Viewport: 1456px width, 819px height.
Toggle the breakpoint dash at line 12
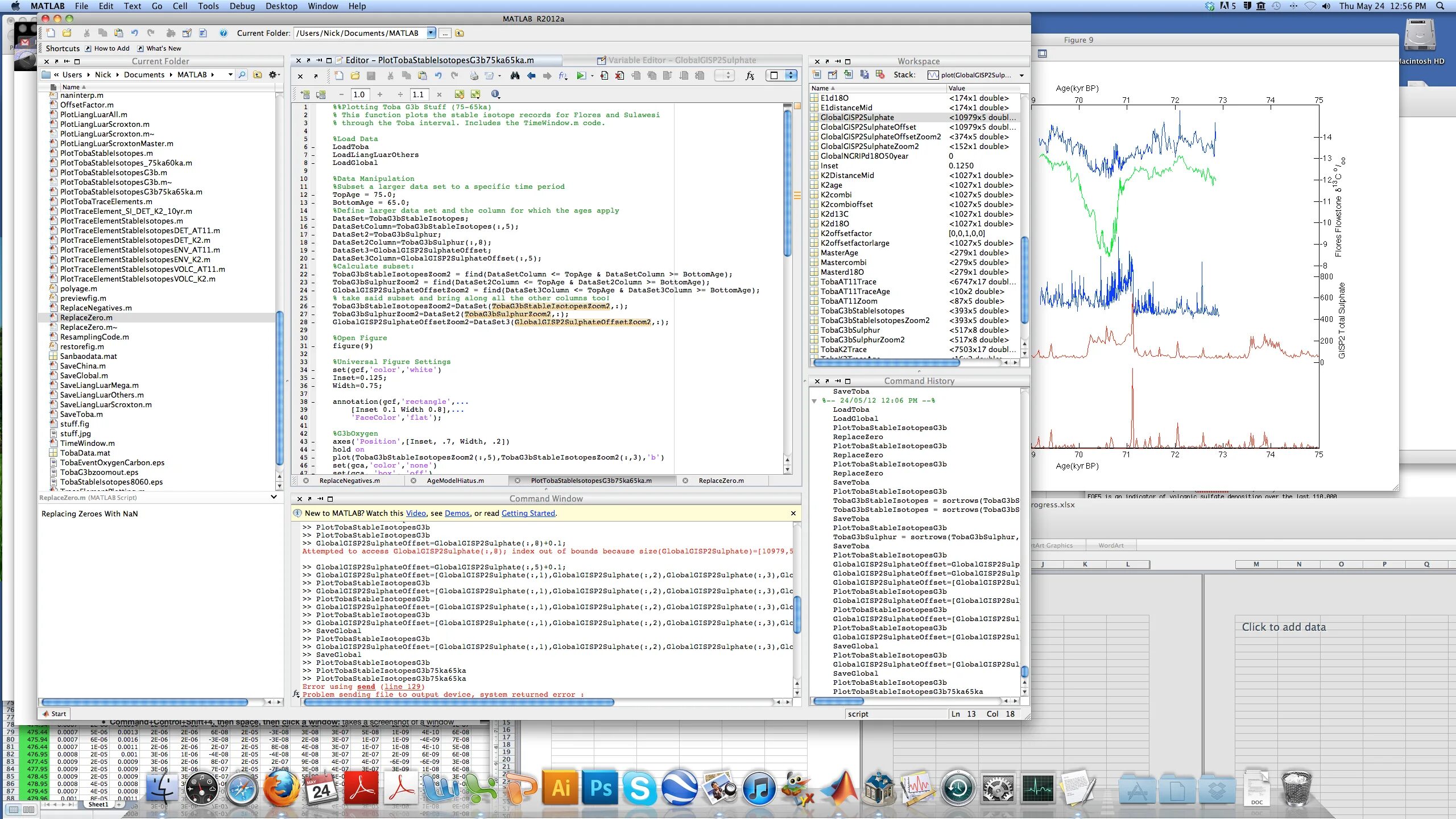click(x=313, y=195)
